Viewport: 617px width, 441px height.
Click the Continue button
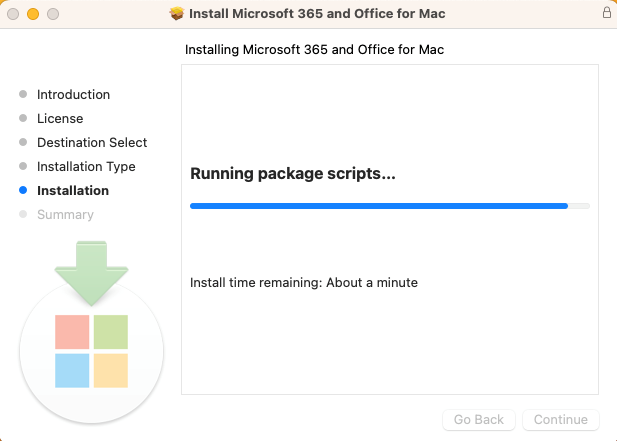[x=561, y=419]
